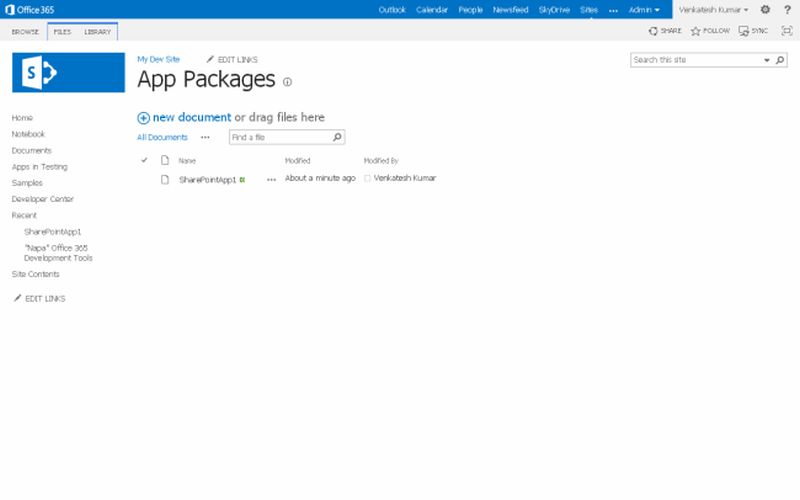Open the views ellipsis next to All Documents
This screenshot has height=500, width=800.
205,137
